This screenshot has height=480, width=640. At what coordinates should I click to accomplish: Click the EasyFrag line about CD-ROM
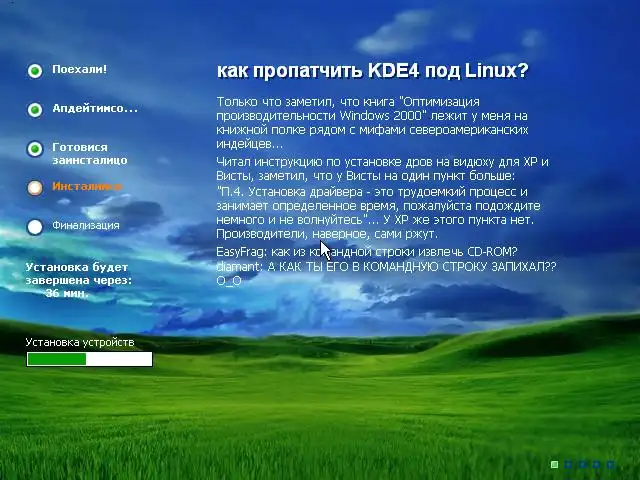(367, 251)
